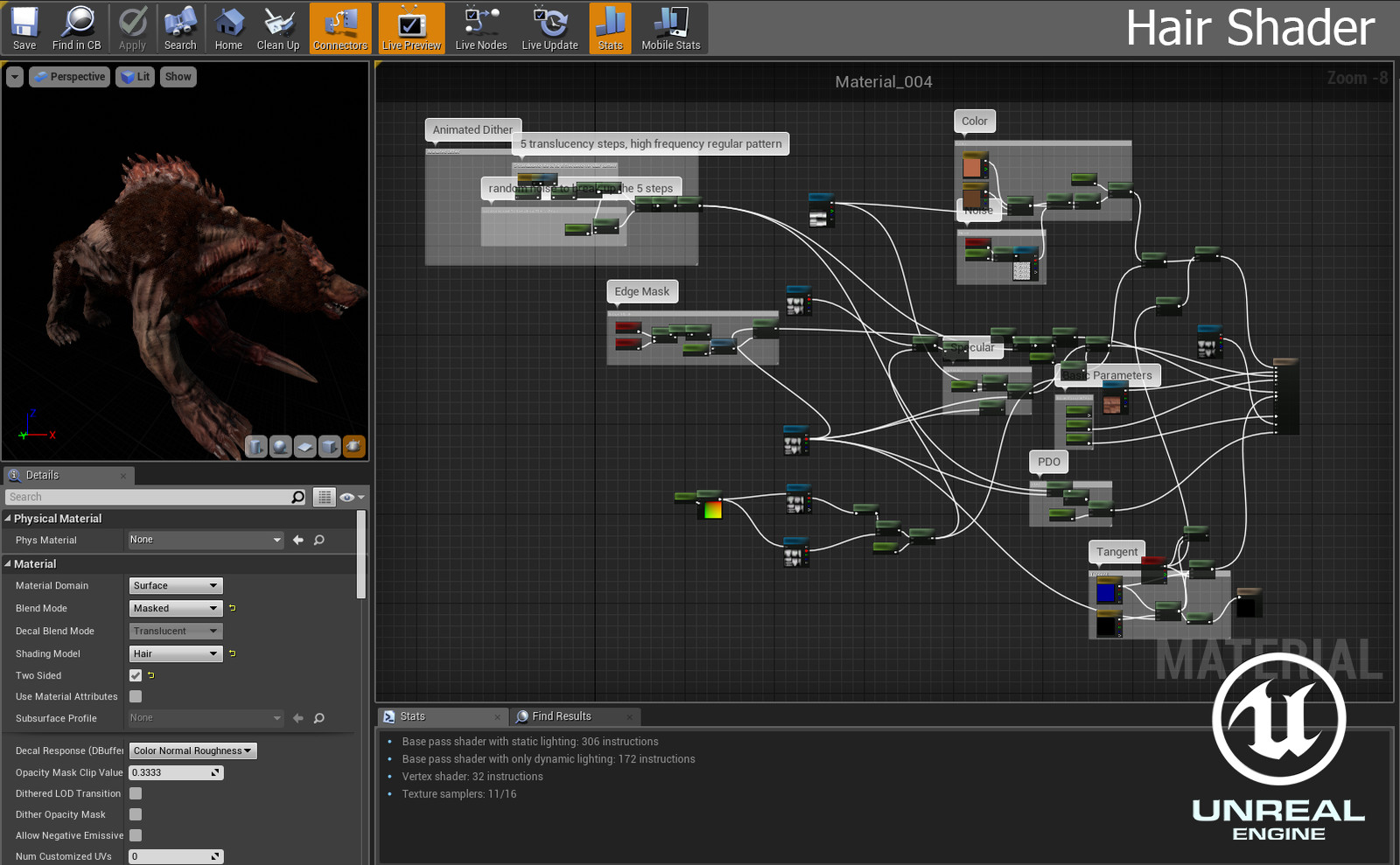Click the Perspective viewport button

click(70, 77)
